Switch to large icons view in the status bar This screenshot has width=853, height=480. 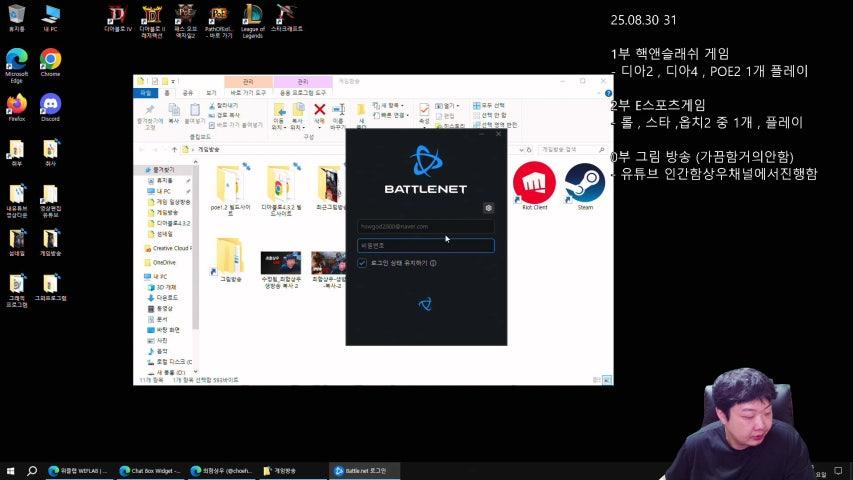click(607, 379)
